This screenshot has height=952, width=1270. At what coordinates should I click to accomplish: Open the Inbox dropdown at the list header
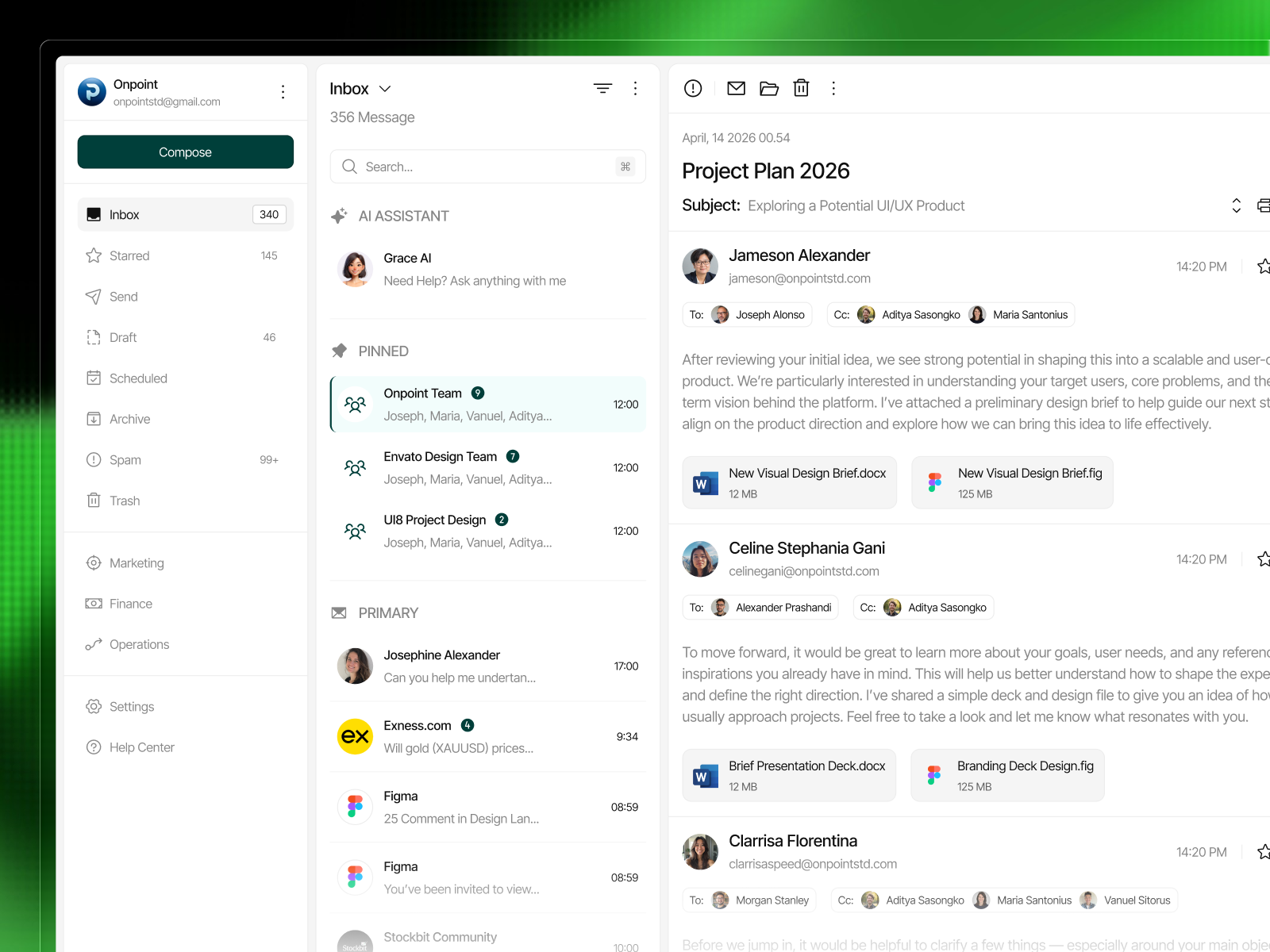pos(386,88)
